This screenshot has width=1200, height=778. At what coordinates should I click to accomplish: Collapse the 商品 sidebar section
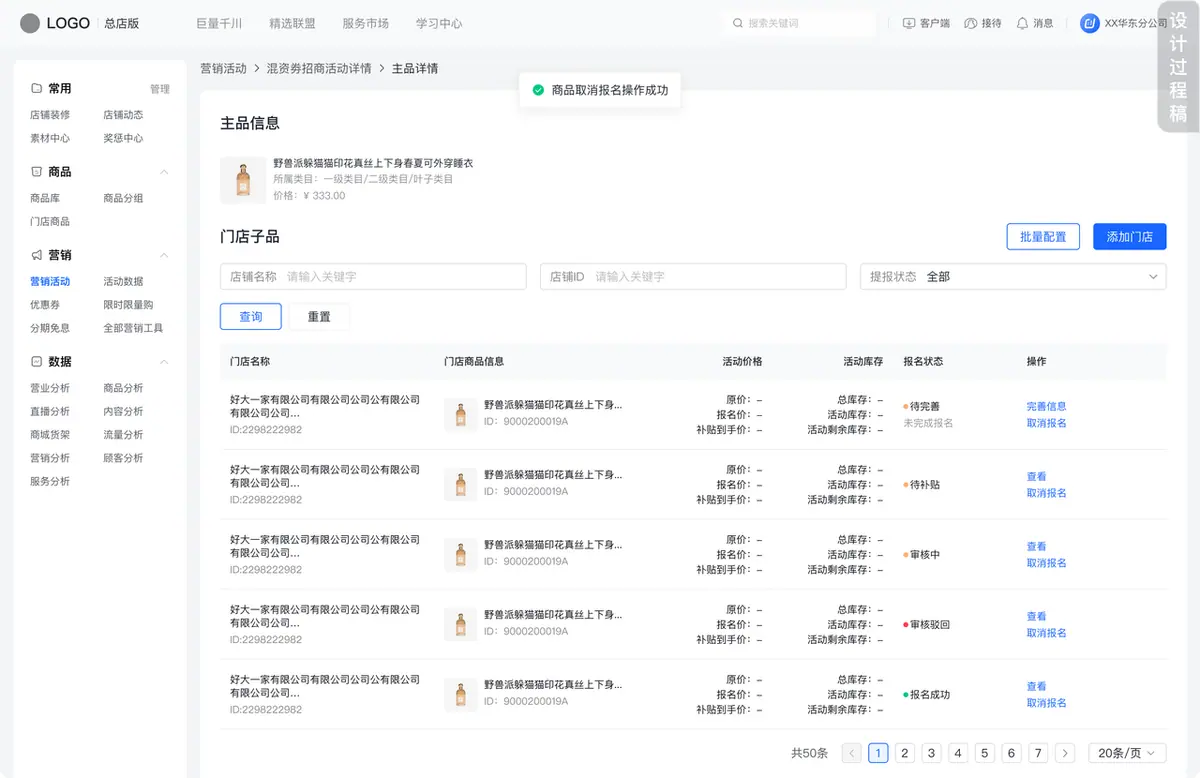coord(164,172)
